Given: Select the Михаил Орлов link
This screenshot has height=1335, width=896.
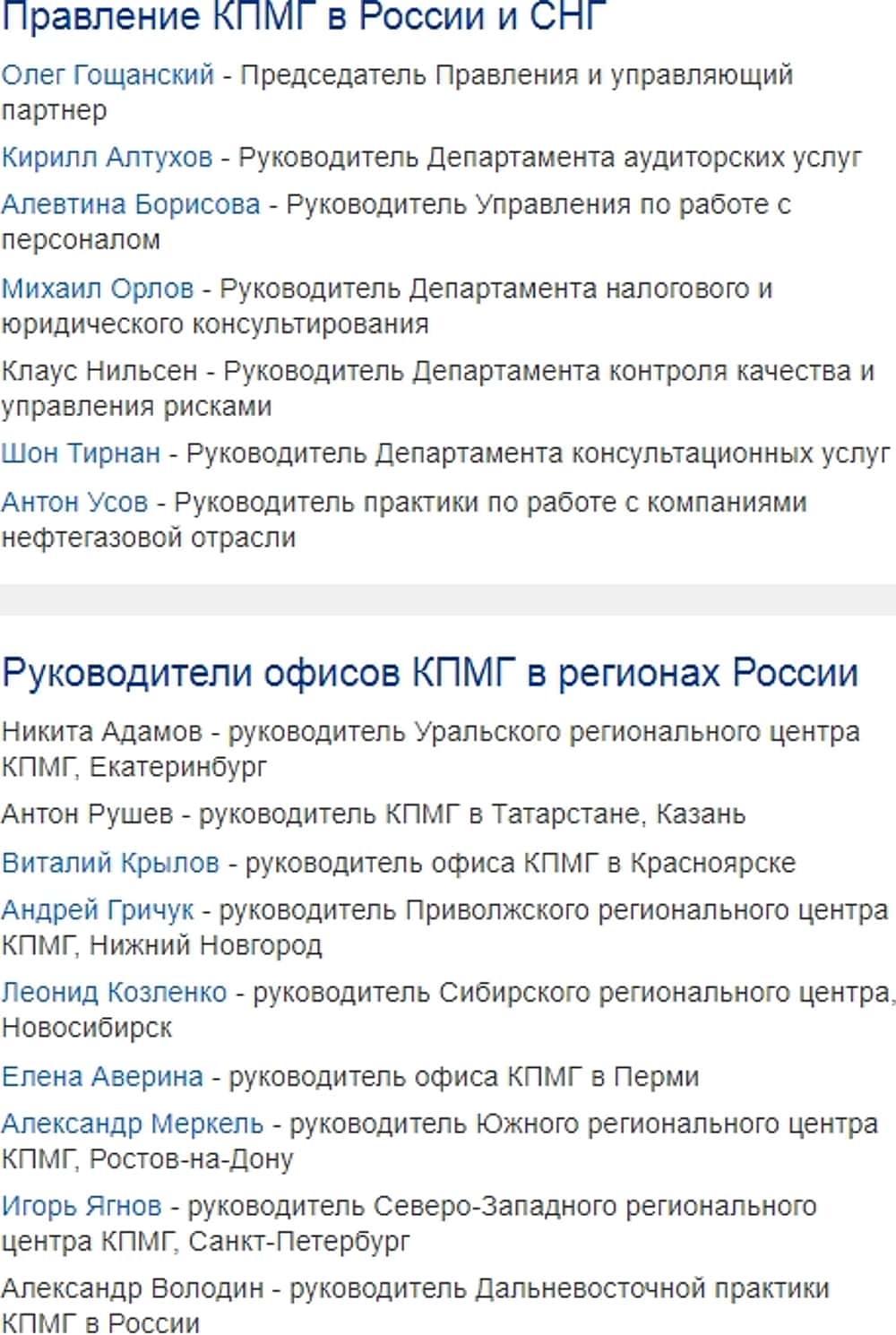Looking at the screenshot, I should [x=98, y=289].
